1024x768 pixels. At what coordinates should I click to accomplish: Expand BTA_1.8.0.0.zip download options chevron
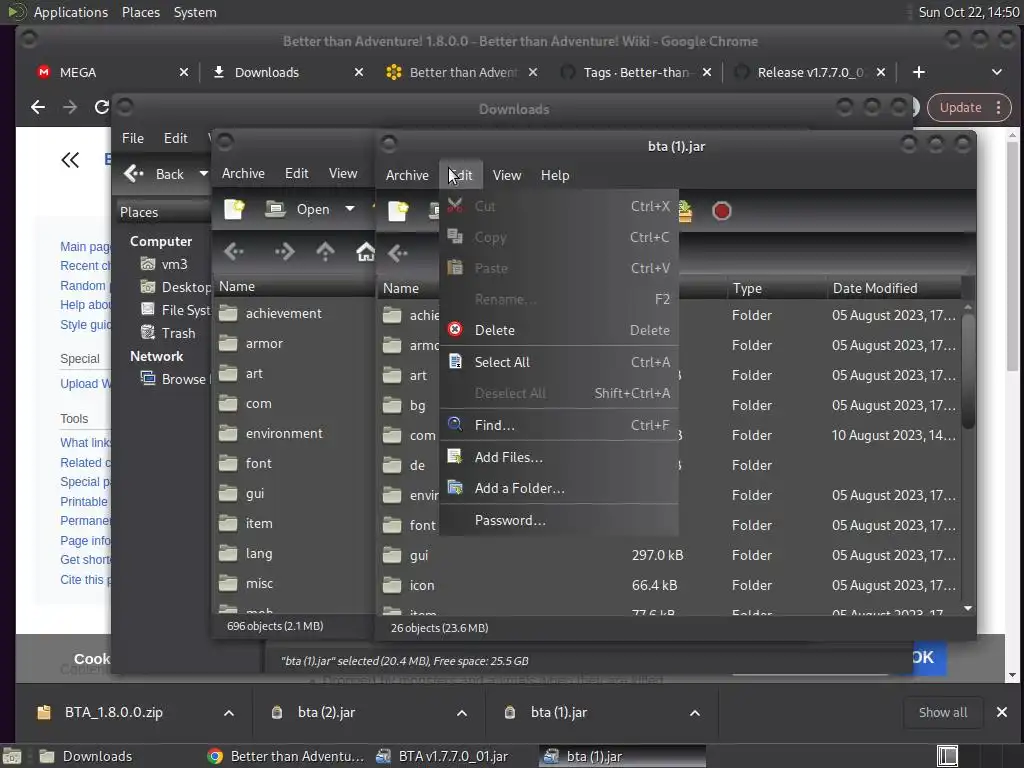pos(229,713)
